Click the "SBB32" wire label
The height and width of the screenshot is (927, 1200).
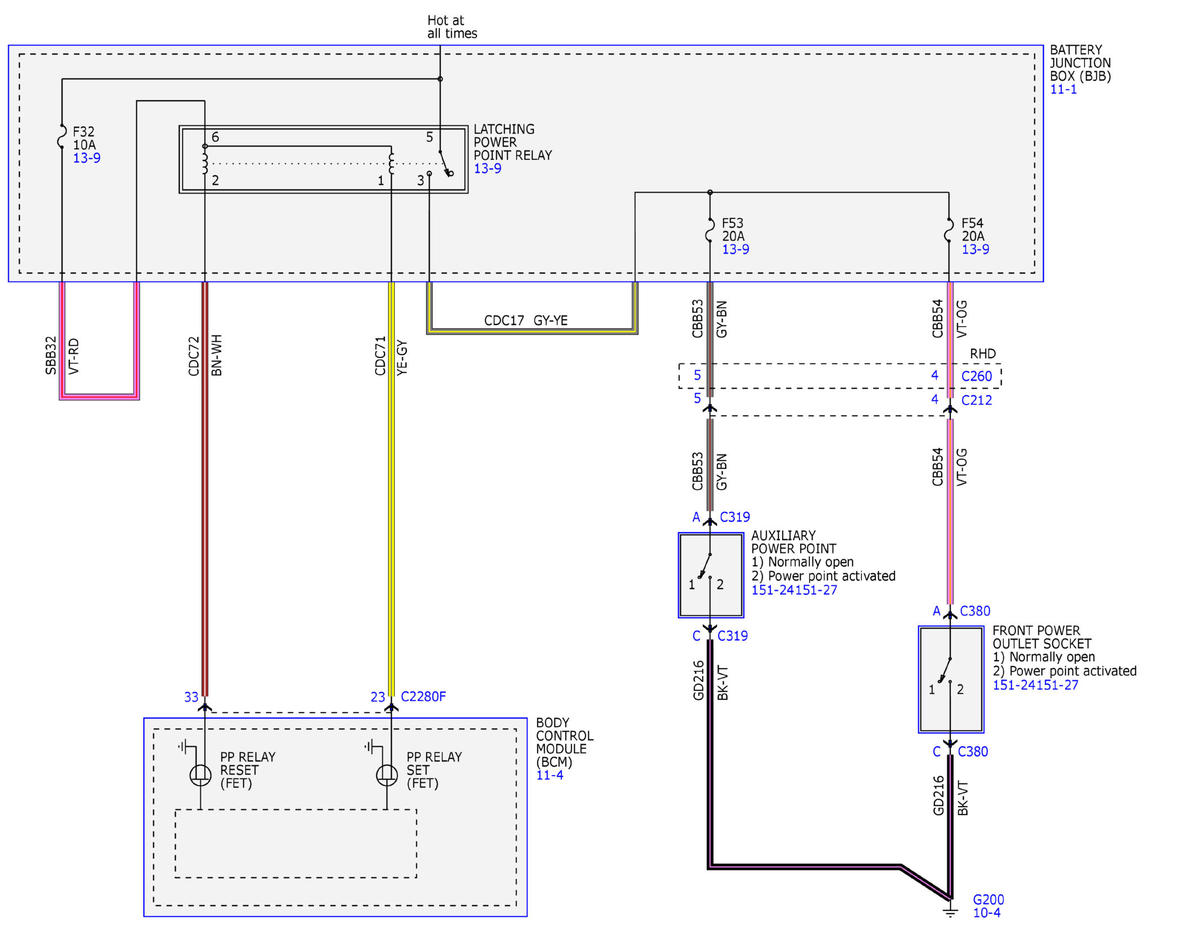point(50,354)
